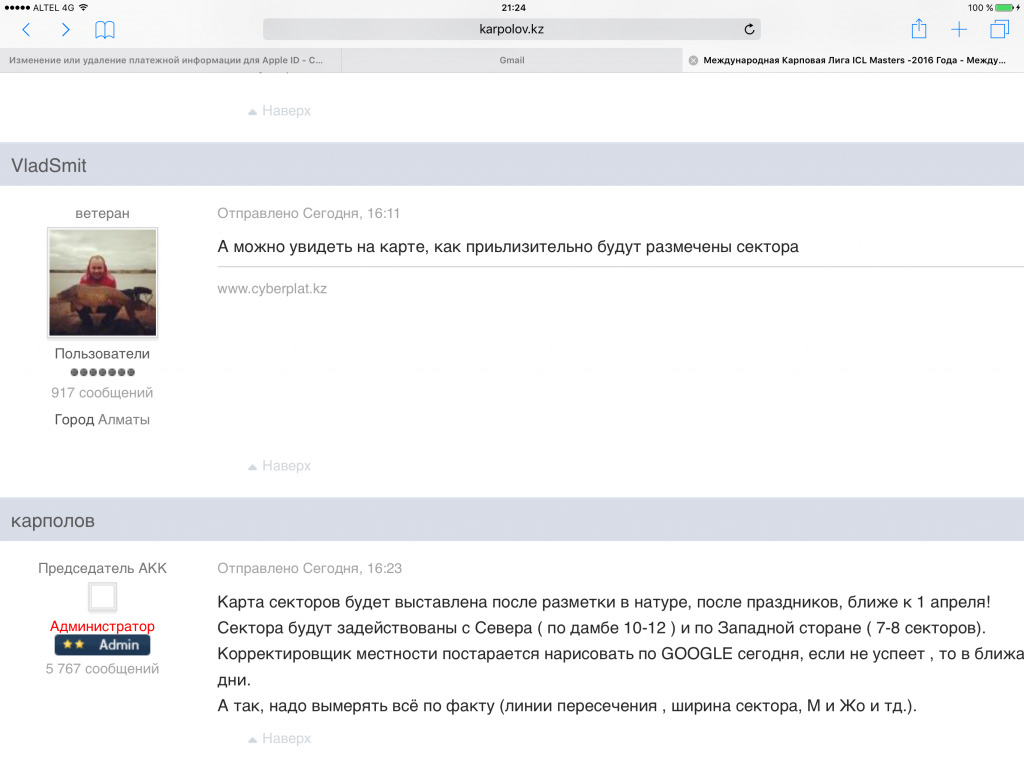Viewport: 1024px width, 767px height.
Task: Open the share sheet icon
Action: (919, 30)
